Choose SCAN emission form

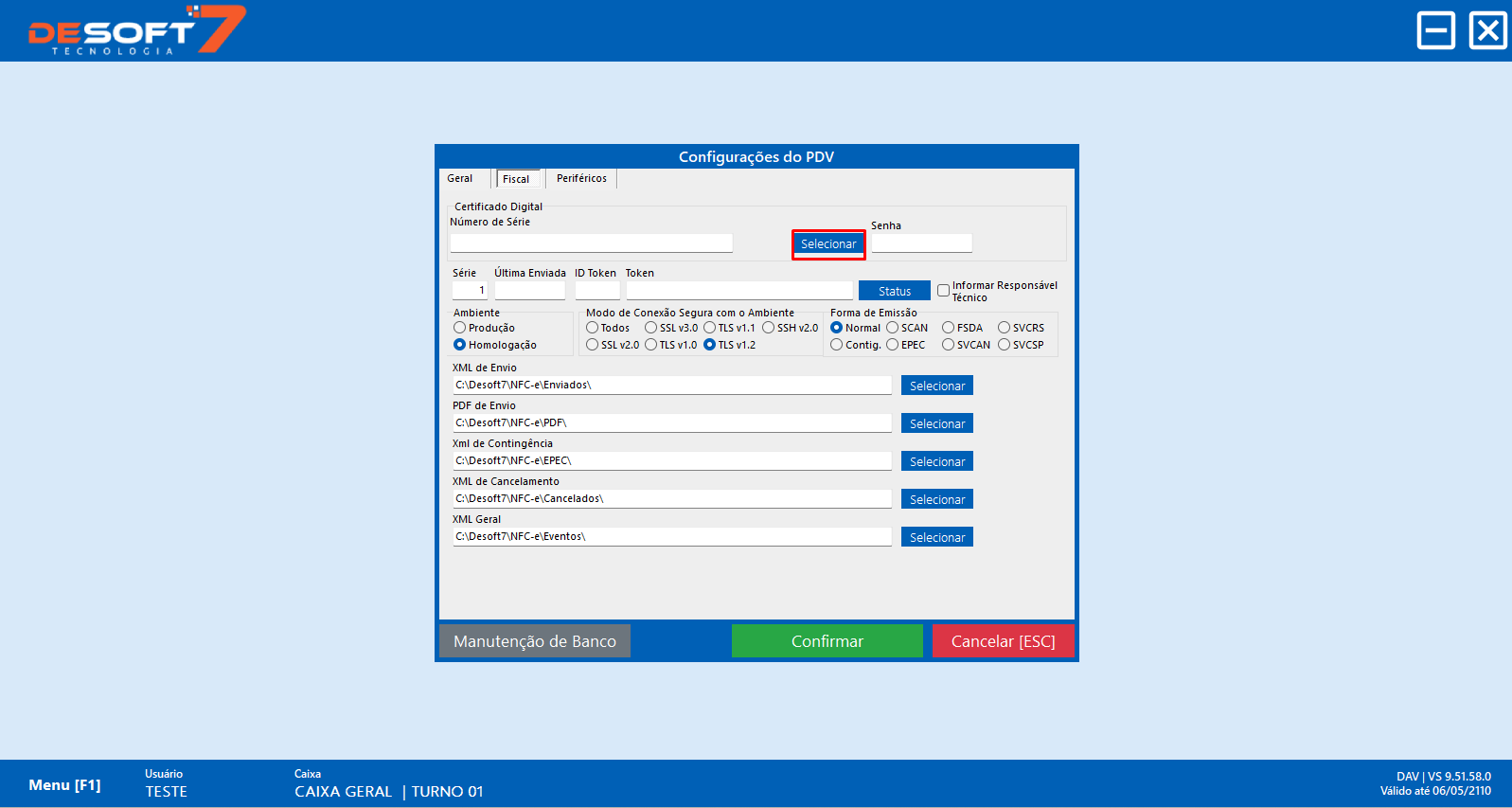[x=892, y=328]
